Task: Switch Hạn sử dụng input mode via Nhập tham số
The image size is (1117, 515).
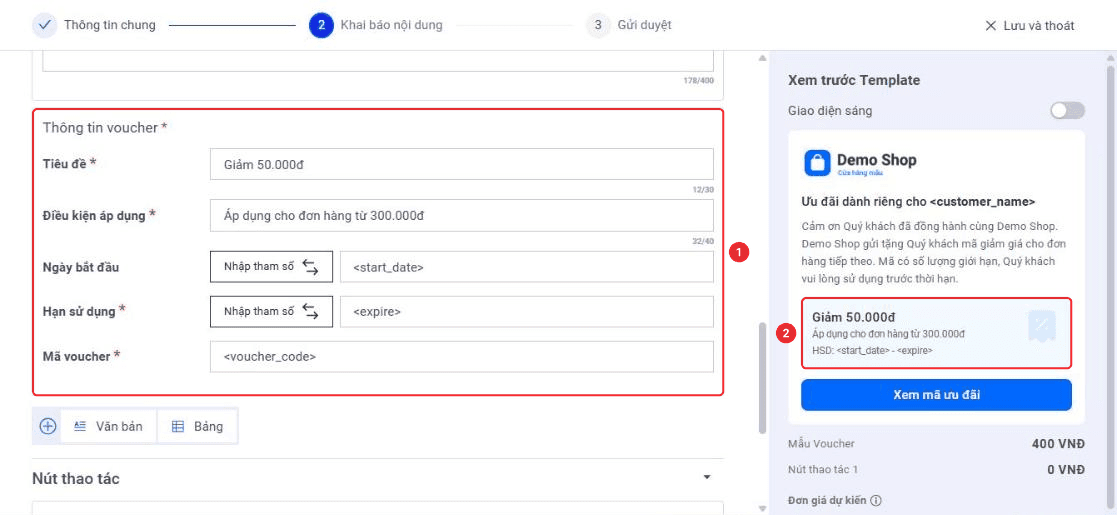Action: (271, 311)
